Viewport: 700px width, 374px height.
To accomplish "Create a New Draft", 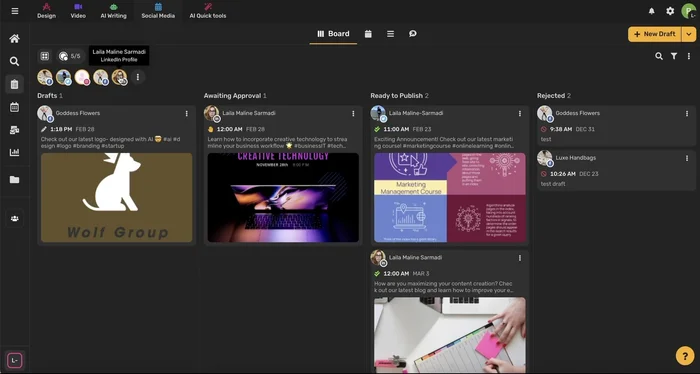I will tap(654, 34).
